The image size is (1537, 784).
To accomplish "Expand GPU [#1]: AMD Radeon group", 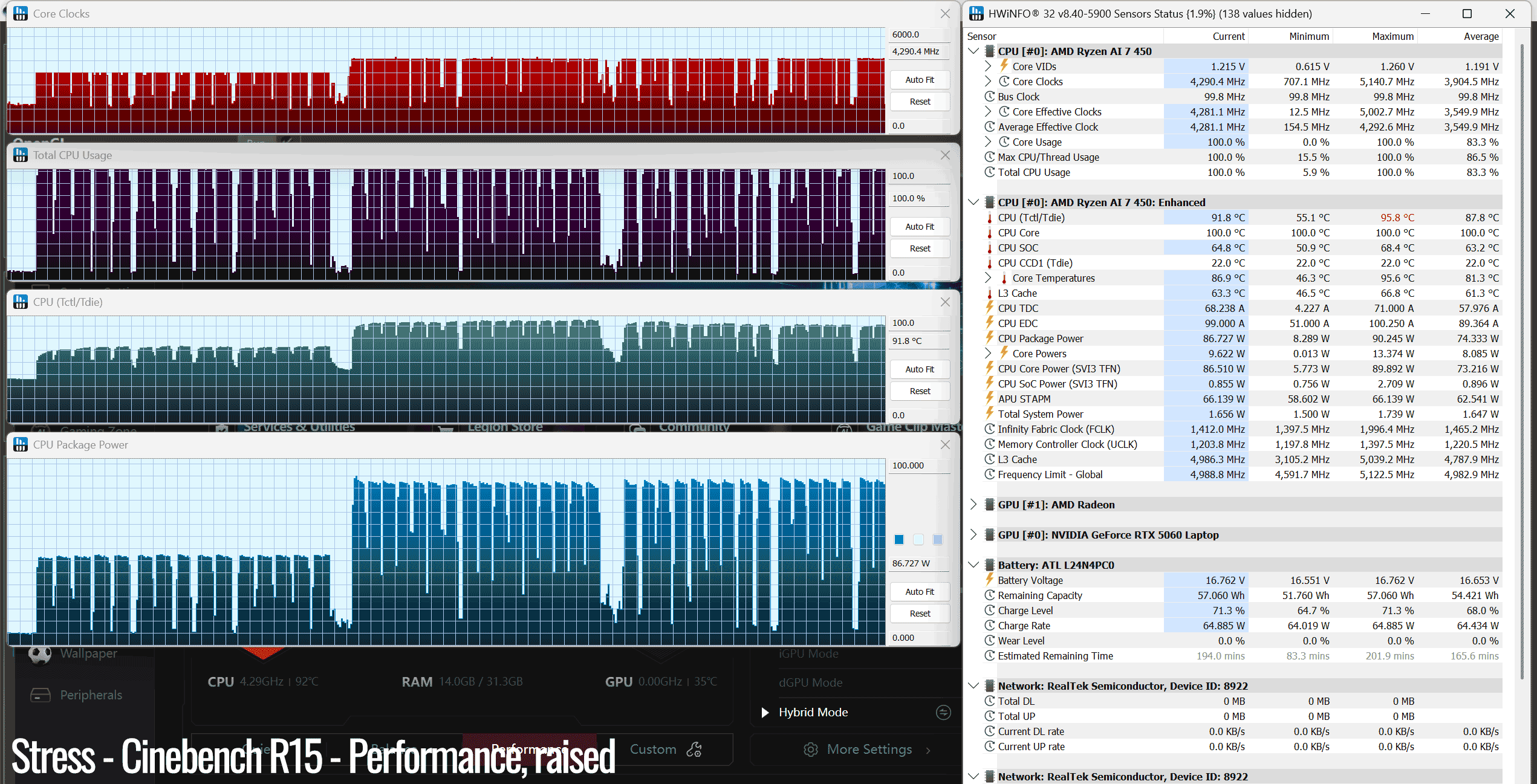I will coord(973,504).
